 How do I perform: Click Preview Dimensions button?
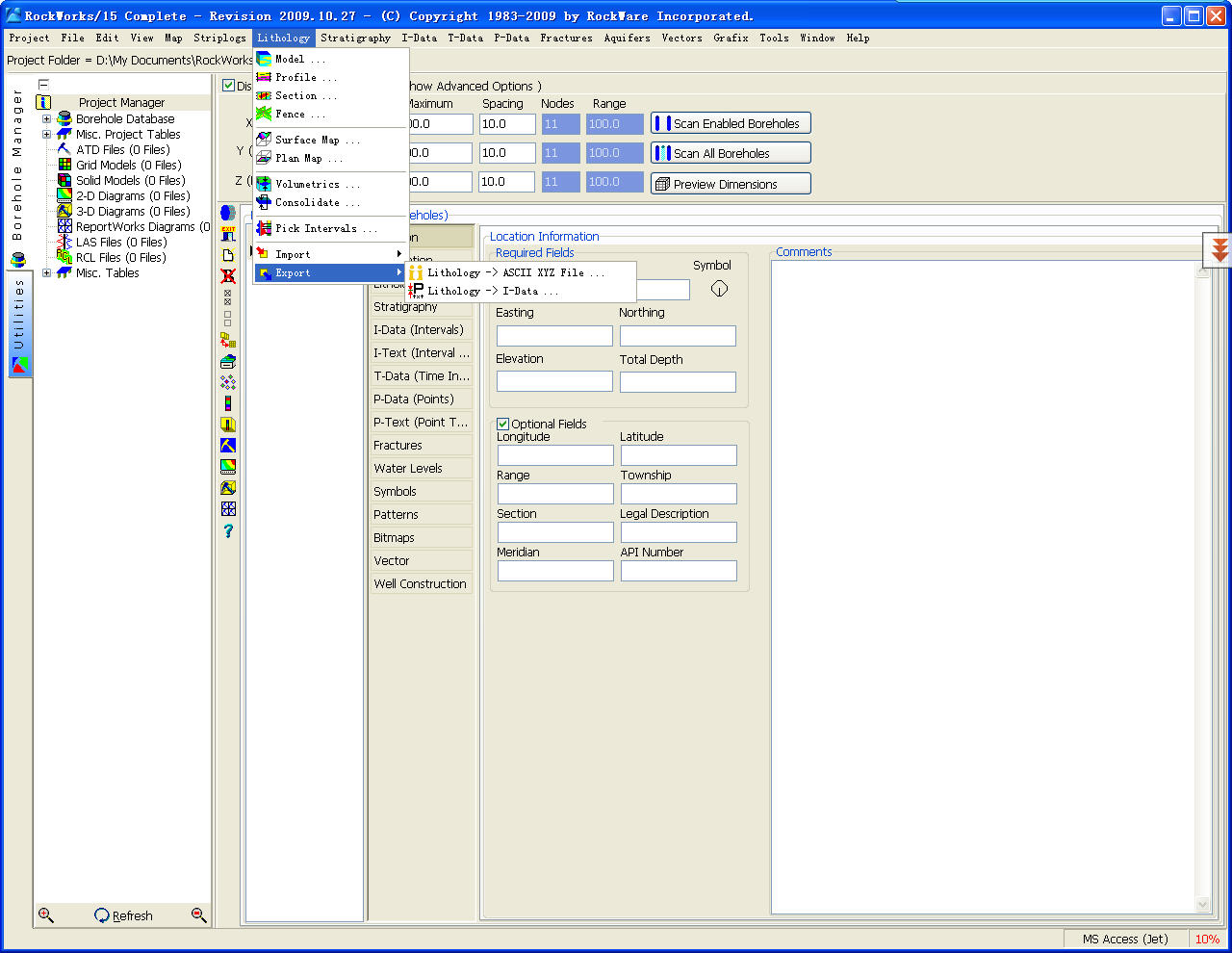click(731, 184)
